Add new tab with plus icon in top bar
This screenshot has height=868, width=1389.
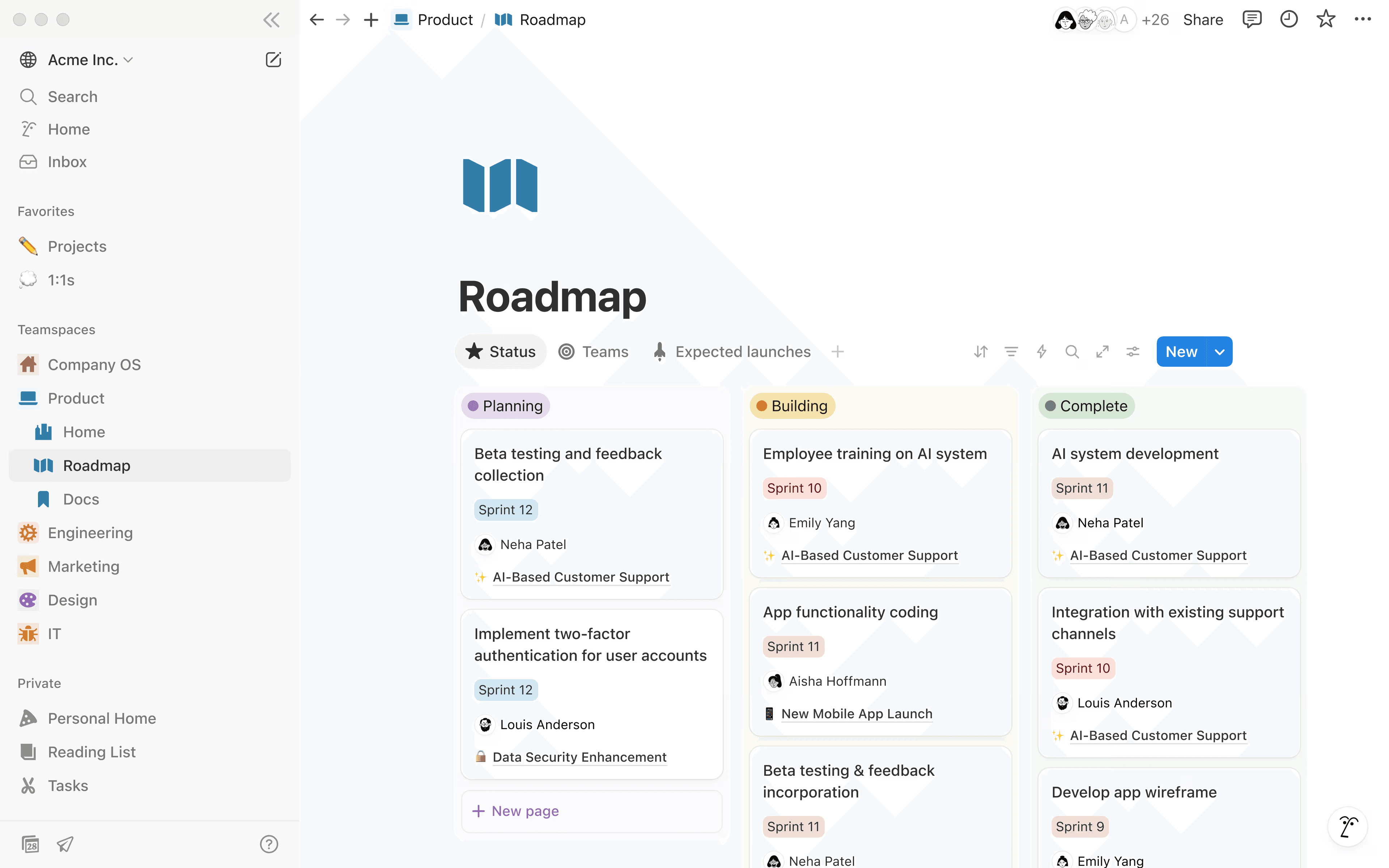pos(371,20)
